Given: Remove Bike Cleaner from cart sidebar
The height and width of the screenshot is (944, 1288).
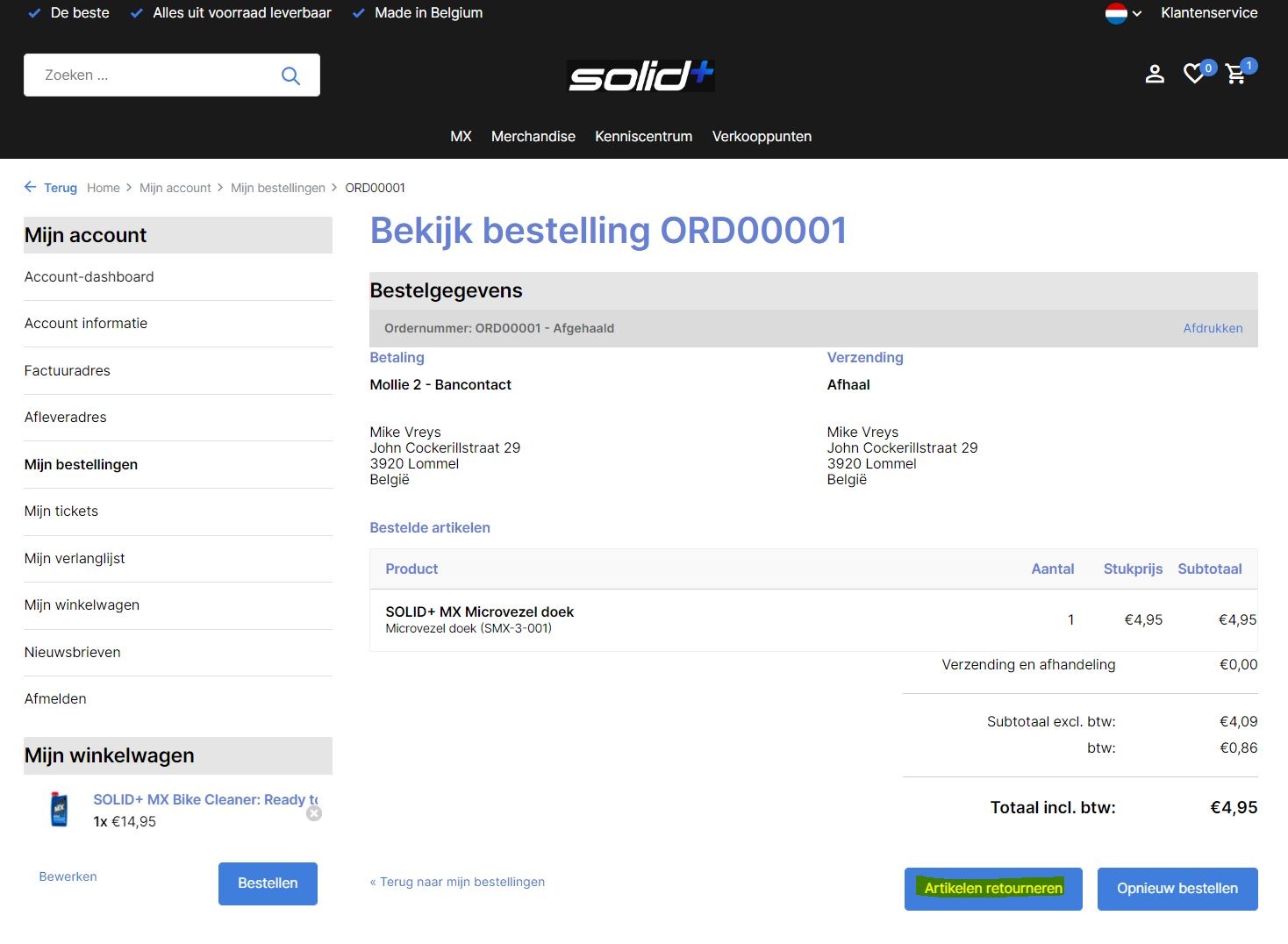Looking at the screenshot, I should pos(314,813).
